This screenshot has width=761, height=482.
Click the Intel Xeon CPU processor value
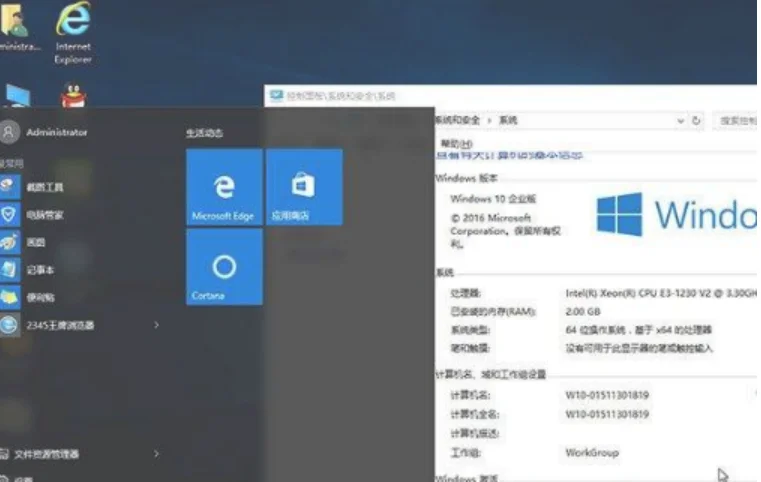point(661,293)
